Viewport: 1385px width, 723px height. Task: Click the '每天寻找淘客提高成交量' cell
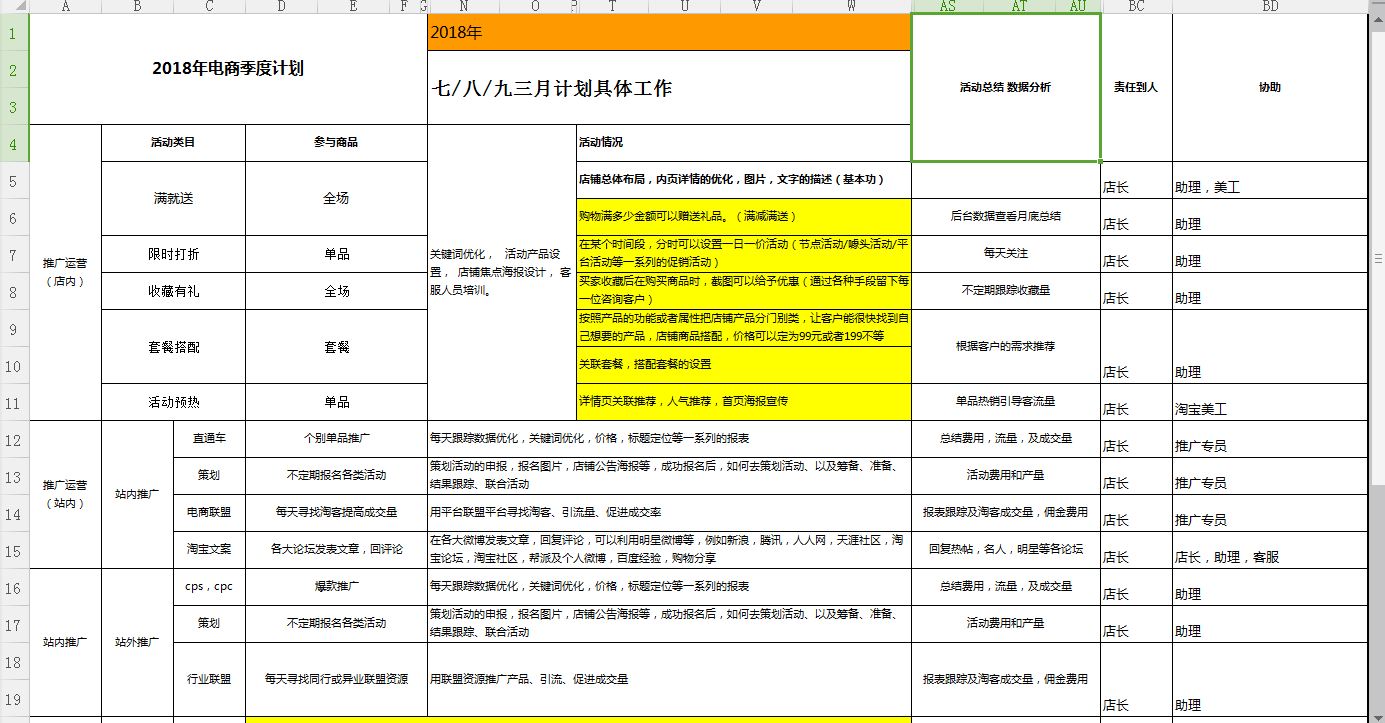point(336,513)
